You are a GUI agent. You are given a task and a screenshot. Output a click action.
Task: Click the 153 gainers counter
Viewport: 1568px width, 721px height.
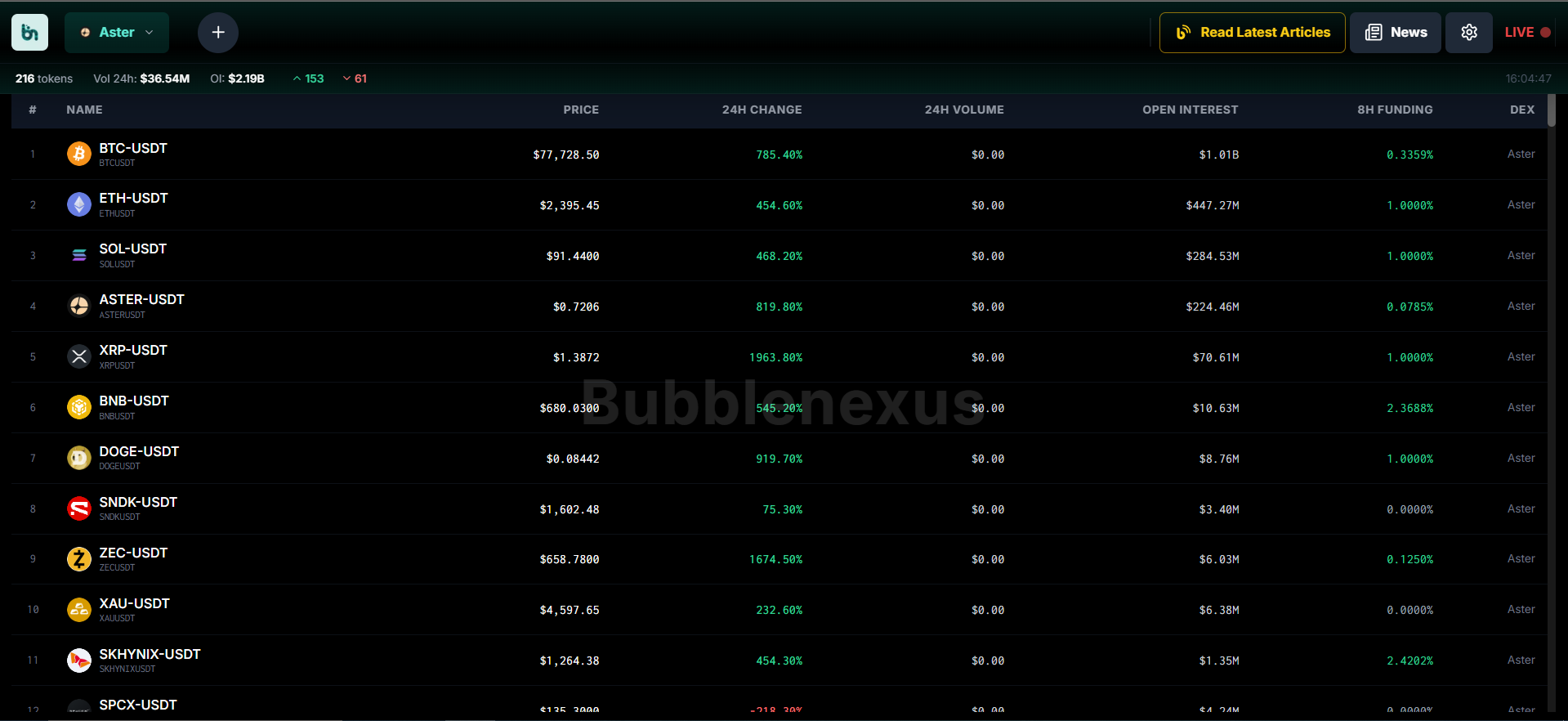pyautogui.click(x=308, y=78)
